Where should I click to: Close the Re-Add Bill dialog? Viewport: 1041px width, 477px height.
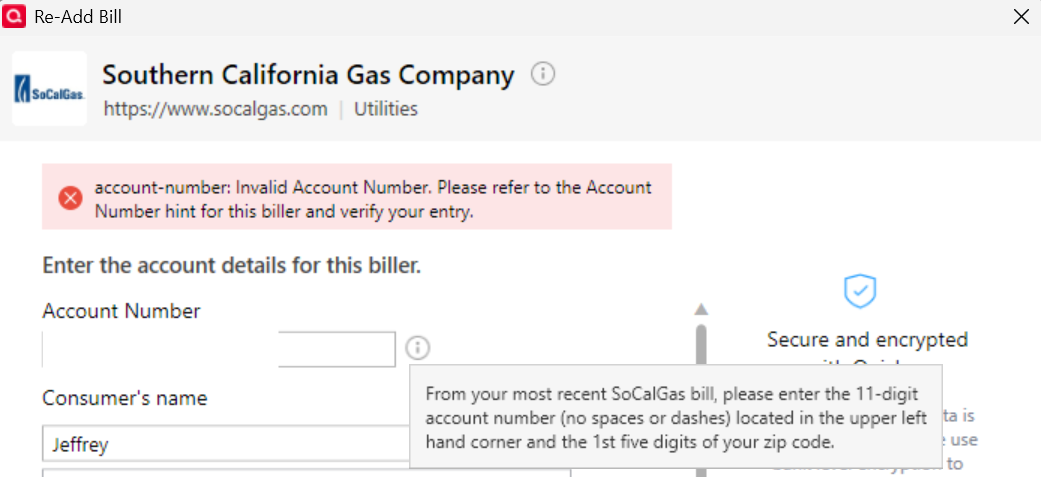tap(1021, 17)
